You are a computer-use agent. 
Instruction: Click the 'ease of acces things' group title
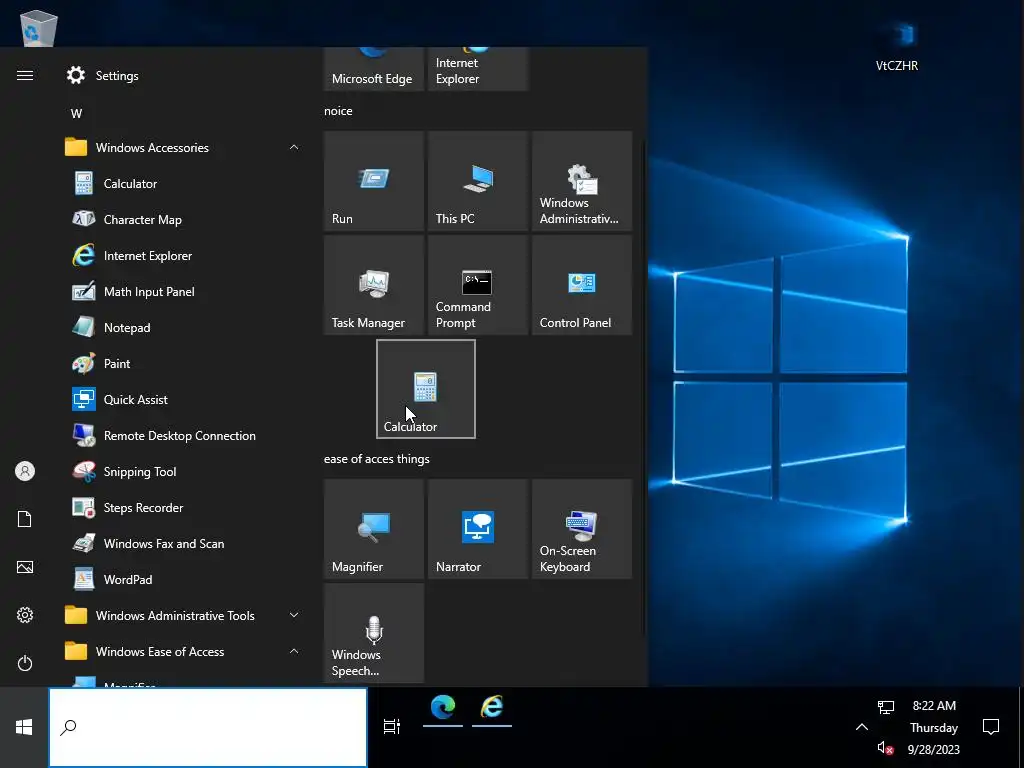(x=377, y=459)
